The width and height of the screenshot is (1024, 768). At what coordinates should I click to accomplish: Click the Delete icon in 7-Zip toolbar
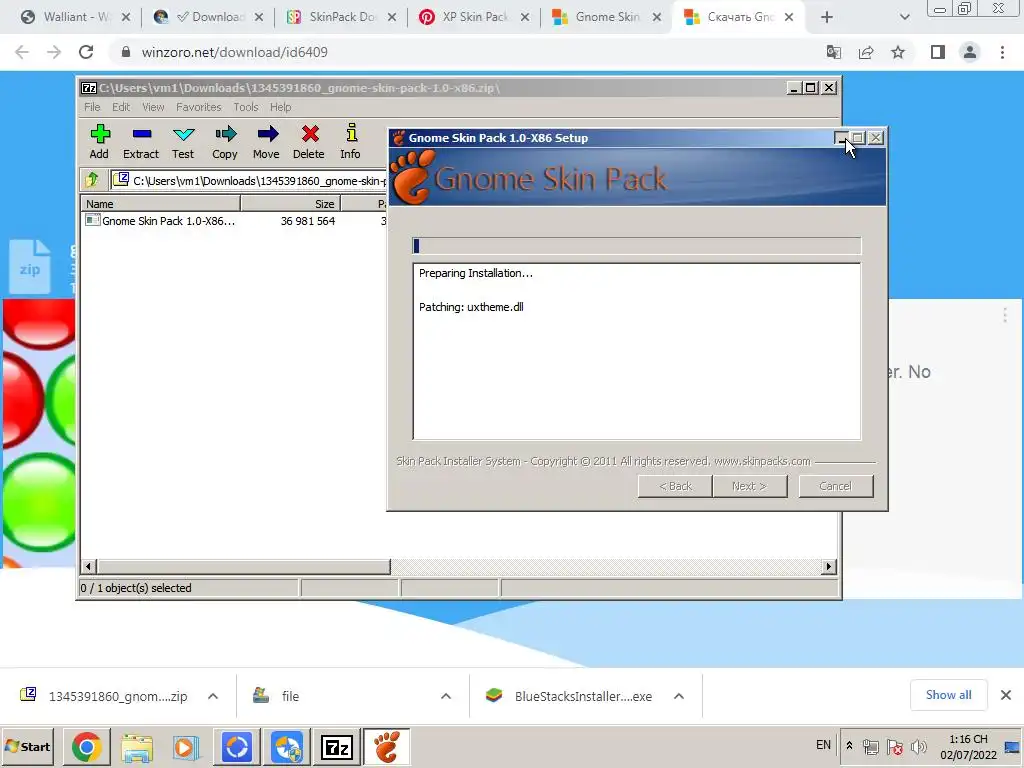click(308, 142)
